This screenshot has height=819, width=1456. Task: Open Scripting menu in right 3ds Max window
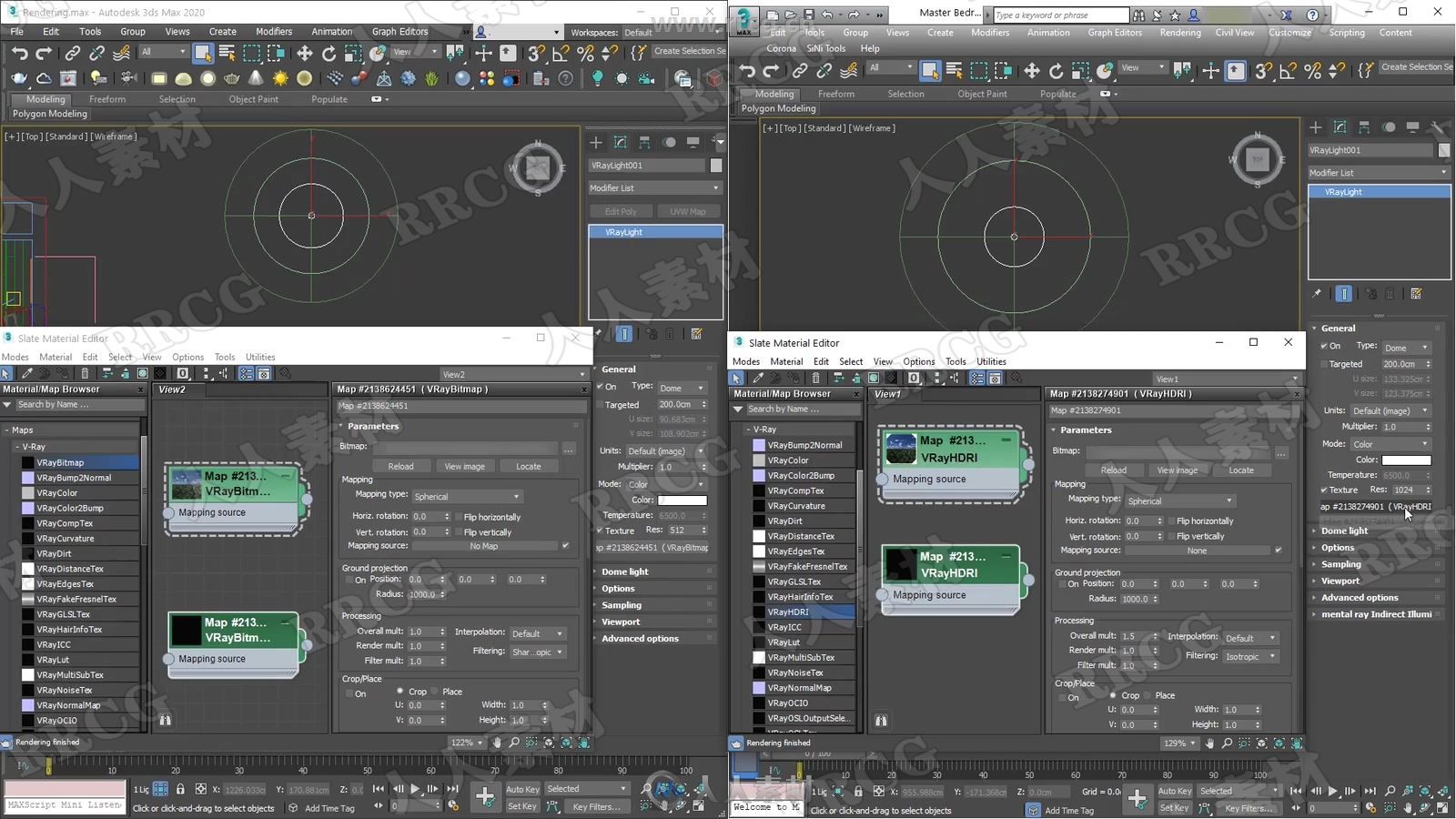coord(1346,32)
